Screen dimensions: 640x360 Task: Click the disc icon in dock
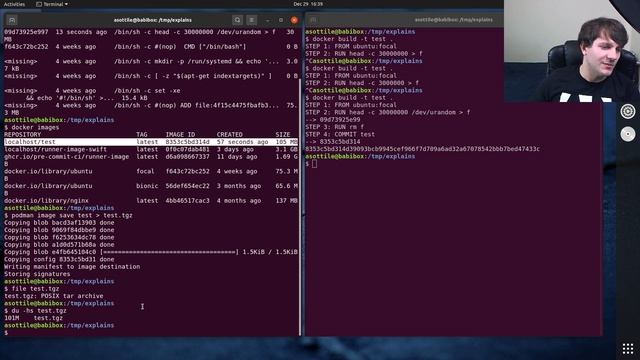628,134
